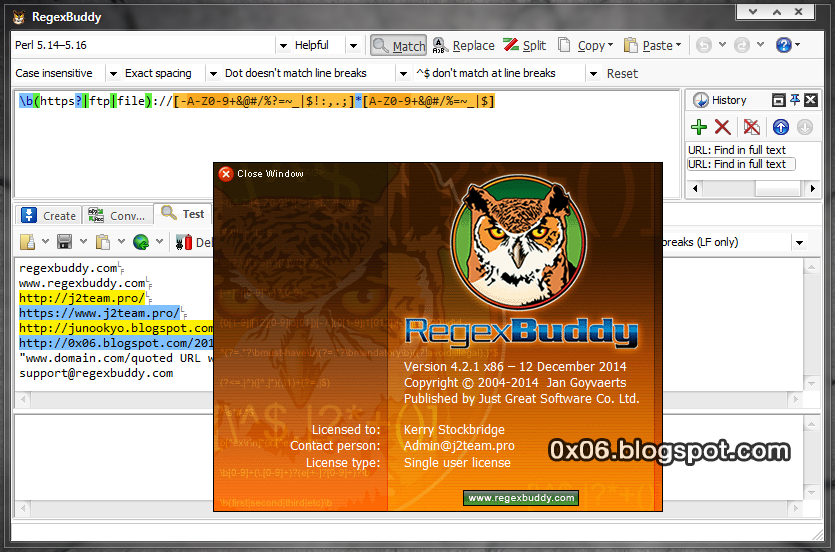Image resolution: width=835 pixels, height=552 pixels.
Task: Switch to Replace mode
Action: point(463,46)
